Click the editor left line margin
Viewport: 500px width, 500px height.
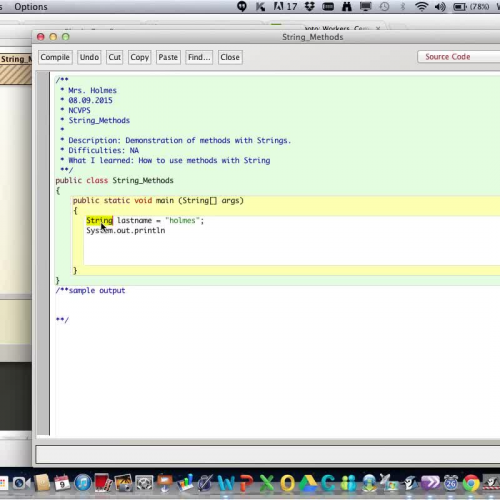tap(43, 253)
